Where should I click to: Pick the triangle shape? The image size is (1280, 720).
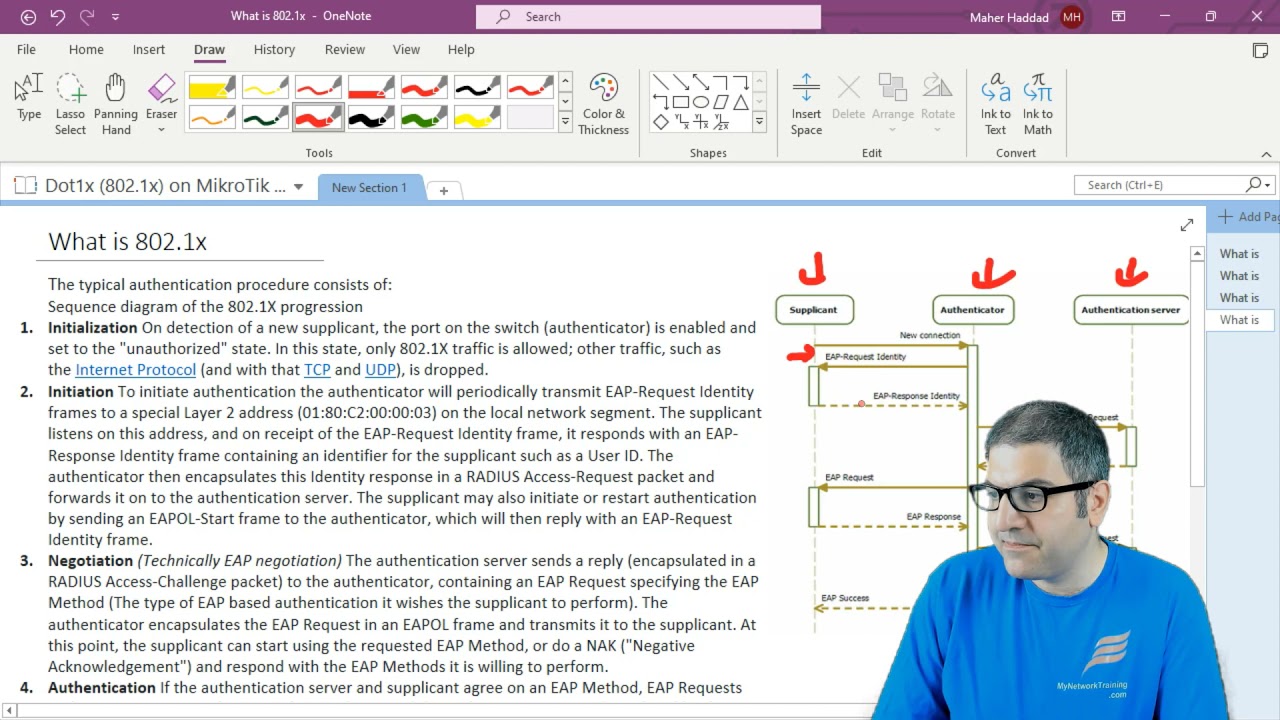coord(741,102)
